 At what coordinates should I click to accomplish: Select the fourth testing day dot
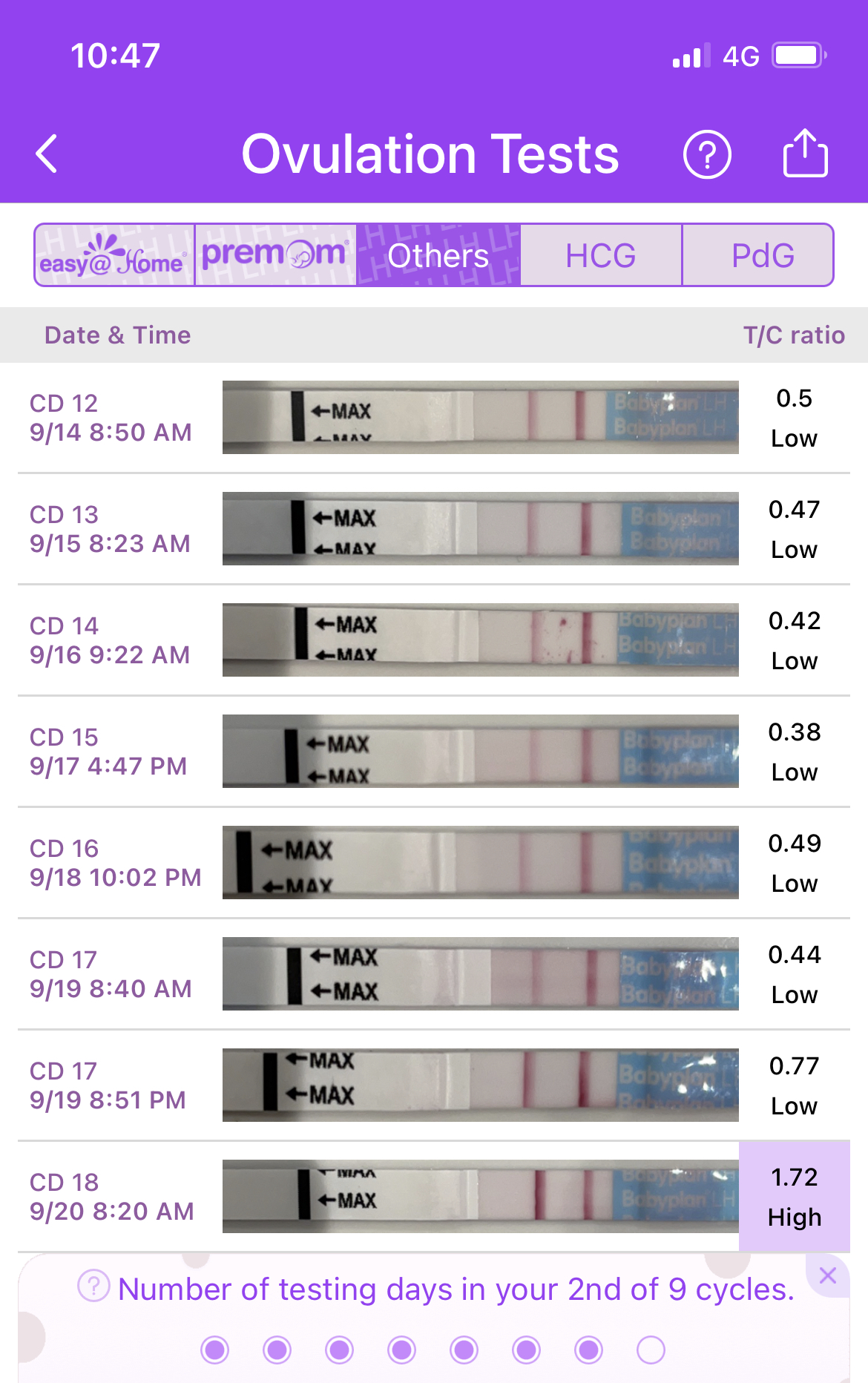click(402, 1350)
